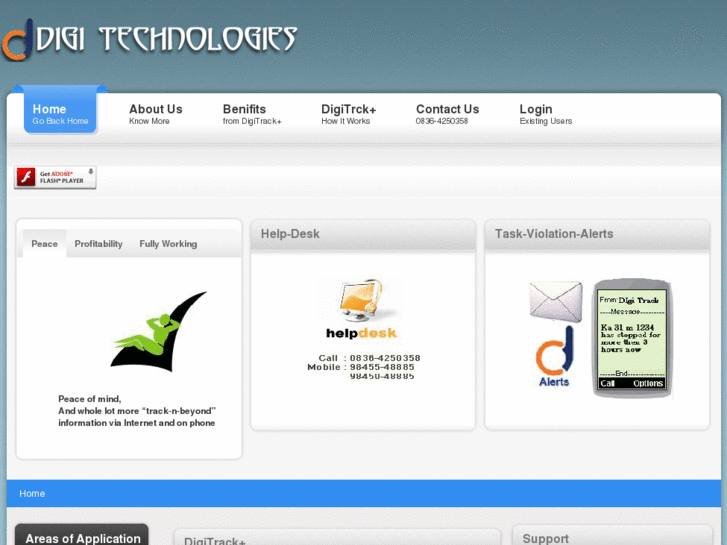
Task: Click the helpdesk computer monitor image
Action: [x=361, y=301]
